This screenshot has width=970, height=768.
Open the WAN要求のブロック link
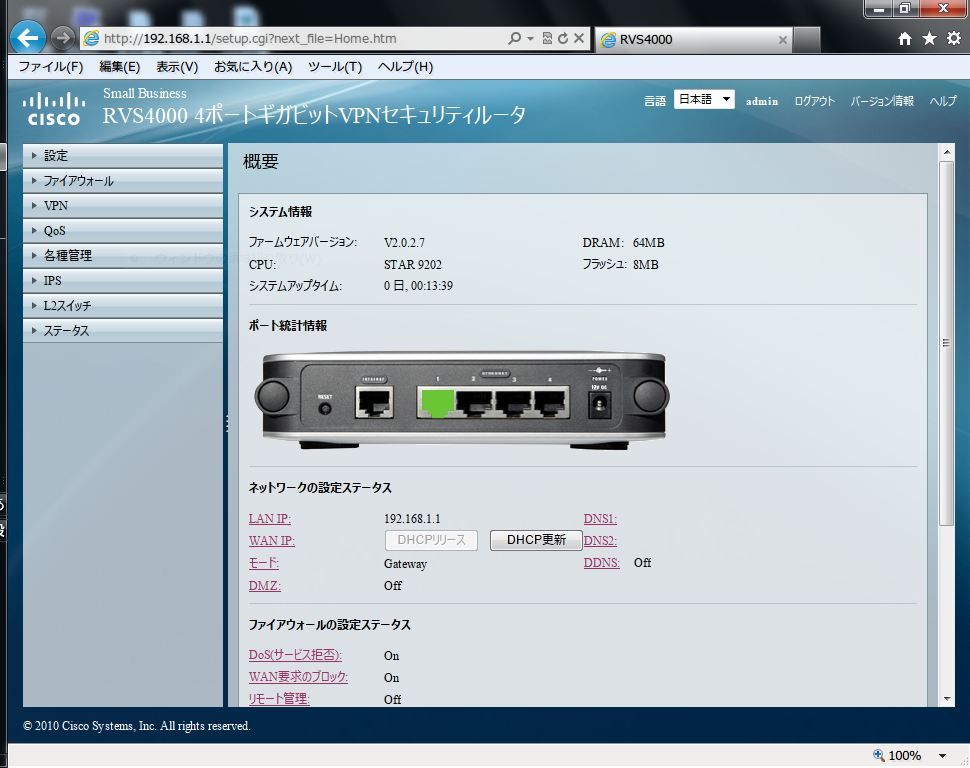(x=298, y=677)
